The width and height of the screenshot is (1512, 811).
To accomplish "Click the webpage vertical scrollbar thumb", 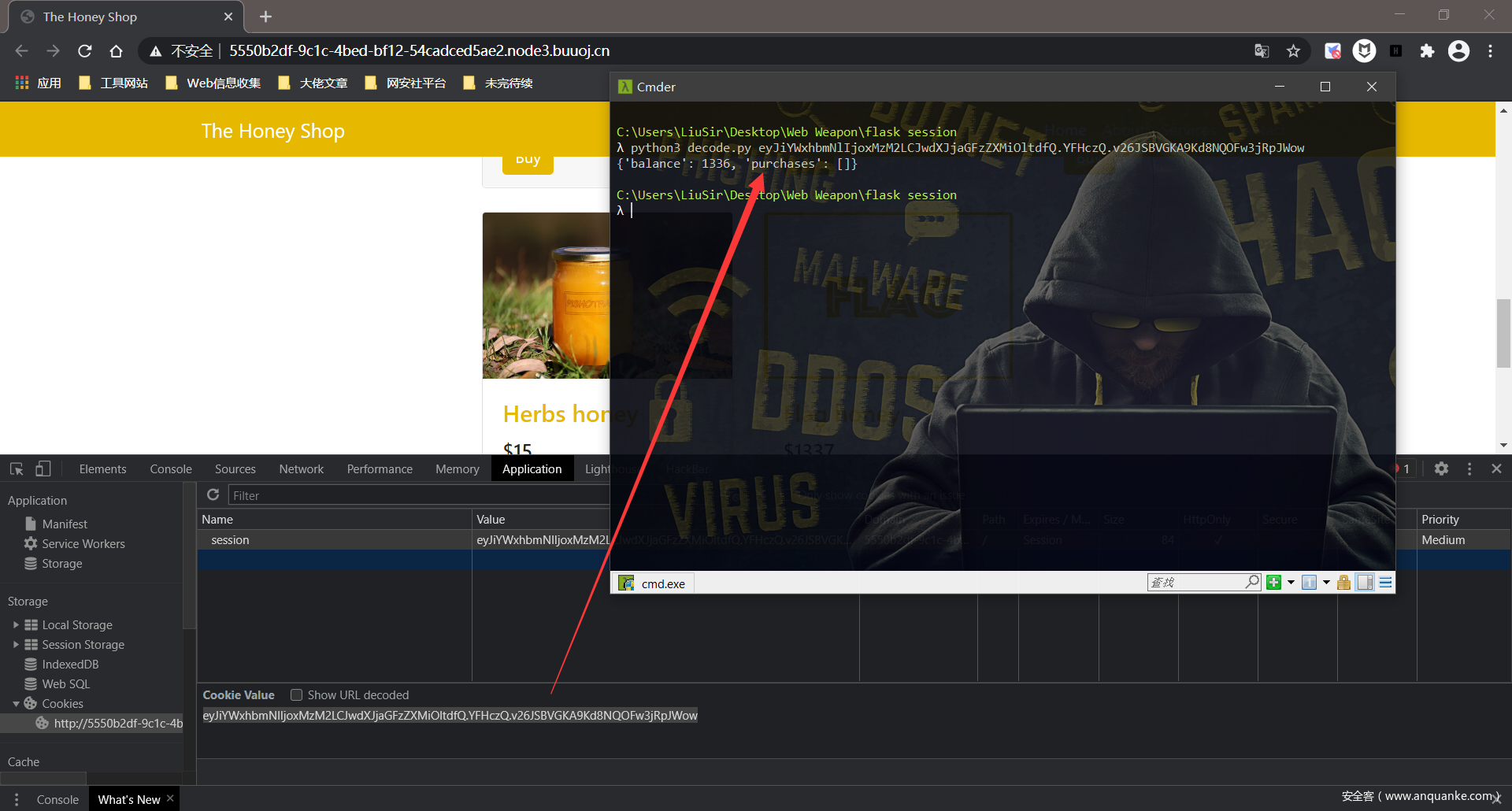I will pos(1503,332).
